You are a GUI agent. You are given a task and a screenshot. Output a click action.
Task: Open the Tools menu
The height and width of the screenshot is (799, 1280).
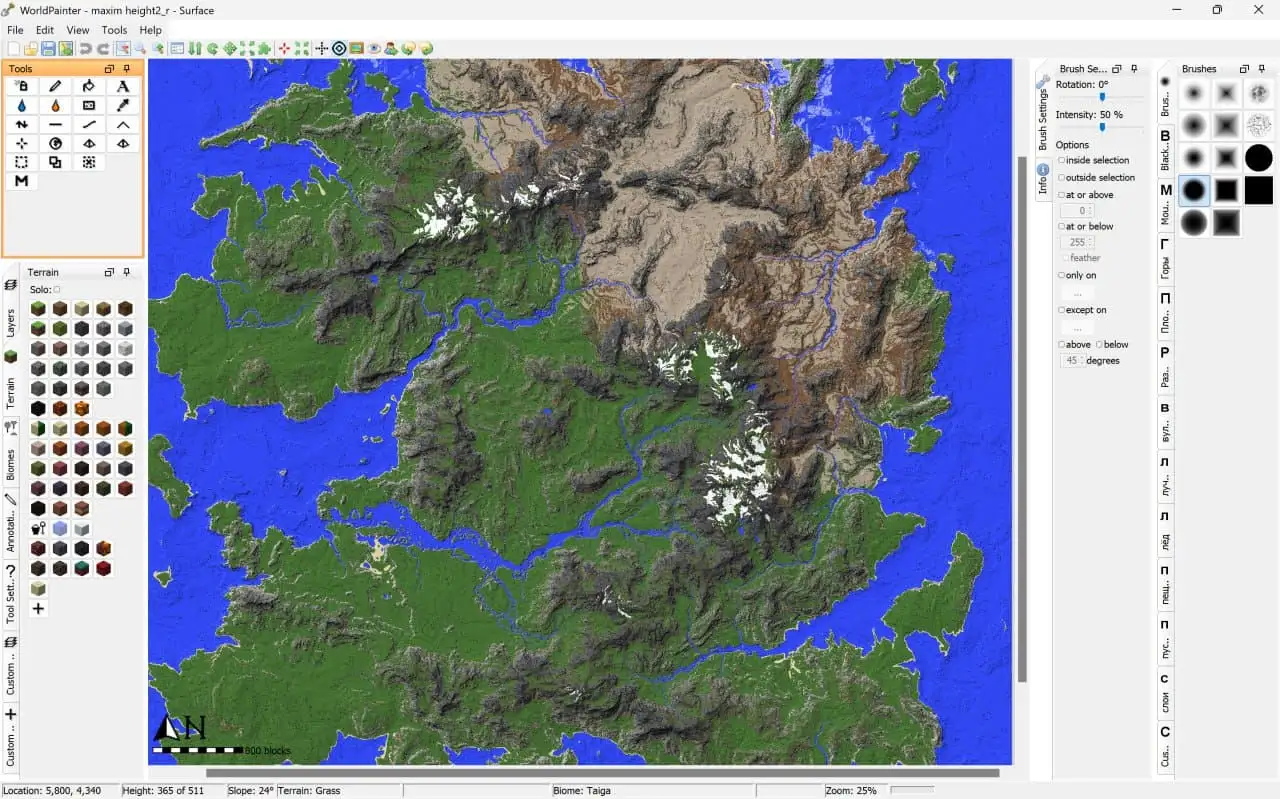114,30
